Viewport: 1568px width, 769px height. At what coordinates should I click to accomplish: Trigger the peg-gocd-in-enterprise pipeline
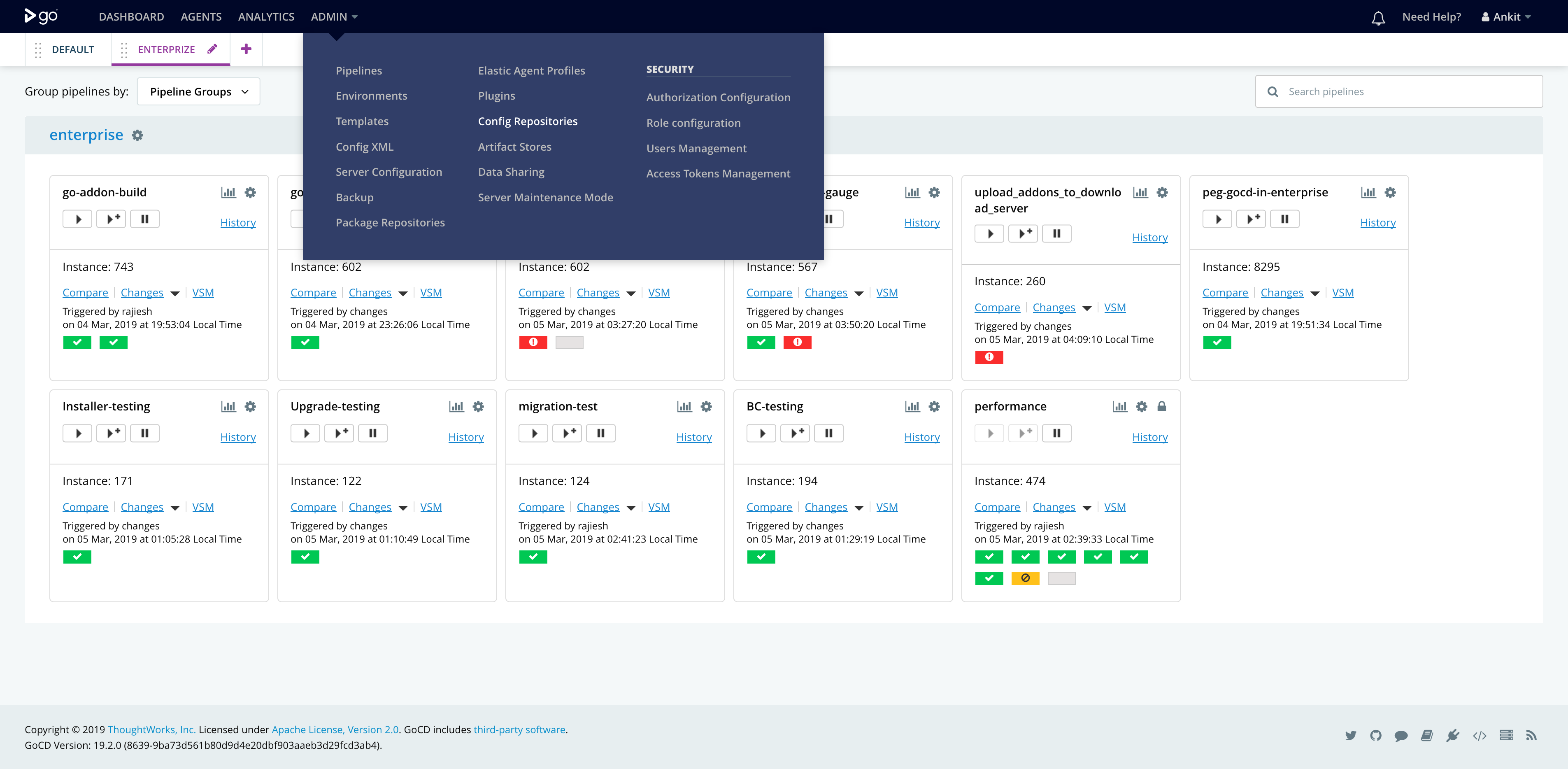pos(1217,219)
